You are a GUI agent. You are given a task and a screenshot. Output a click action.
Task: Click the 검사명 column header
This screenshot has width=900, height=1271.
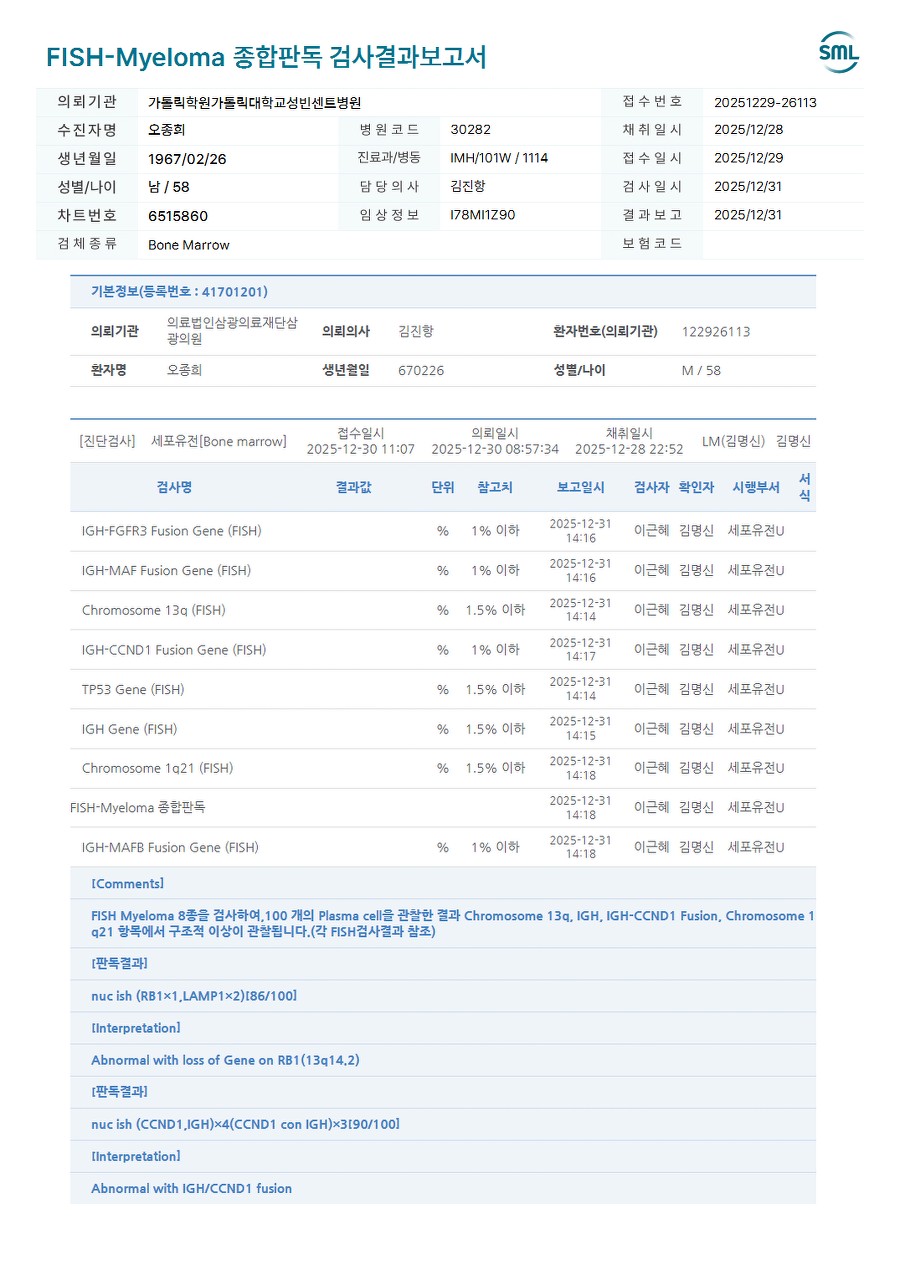[174, 487]
